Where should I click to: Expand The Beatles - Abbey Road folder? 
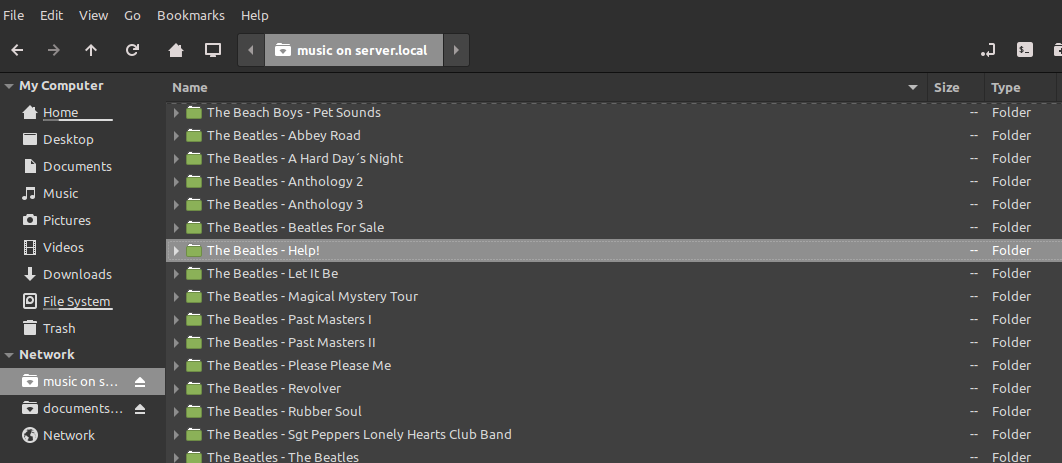pos(176,136)
